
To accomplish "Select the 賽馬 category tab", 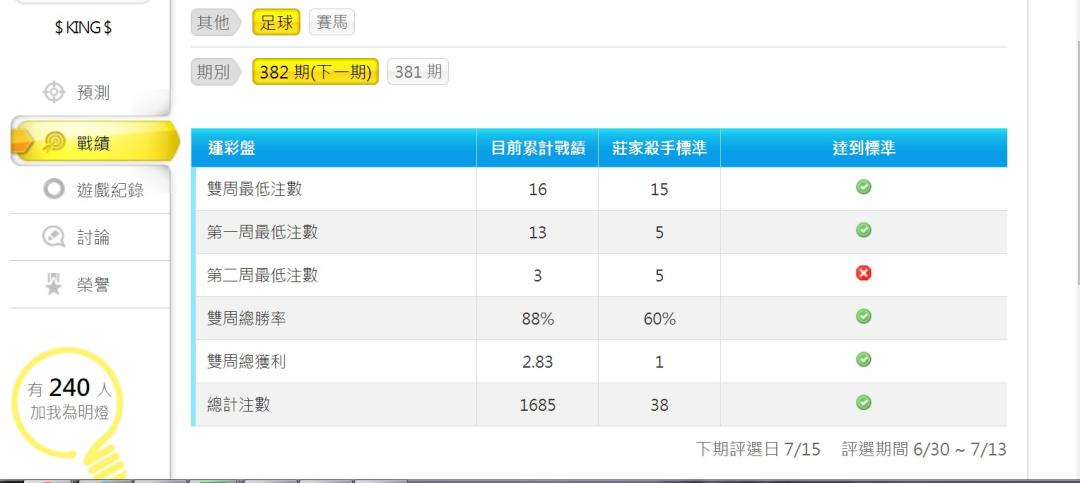I will [332, 22].
